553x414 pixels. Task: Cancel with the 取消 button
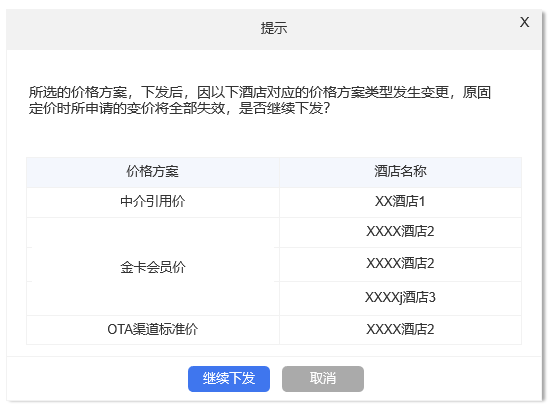[x=323, y=379]
